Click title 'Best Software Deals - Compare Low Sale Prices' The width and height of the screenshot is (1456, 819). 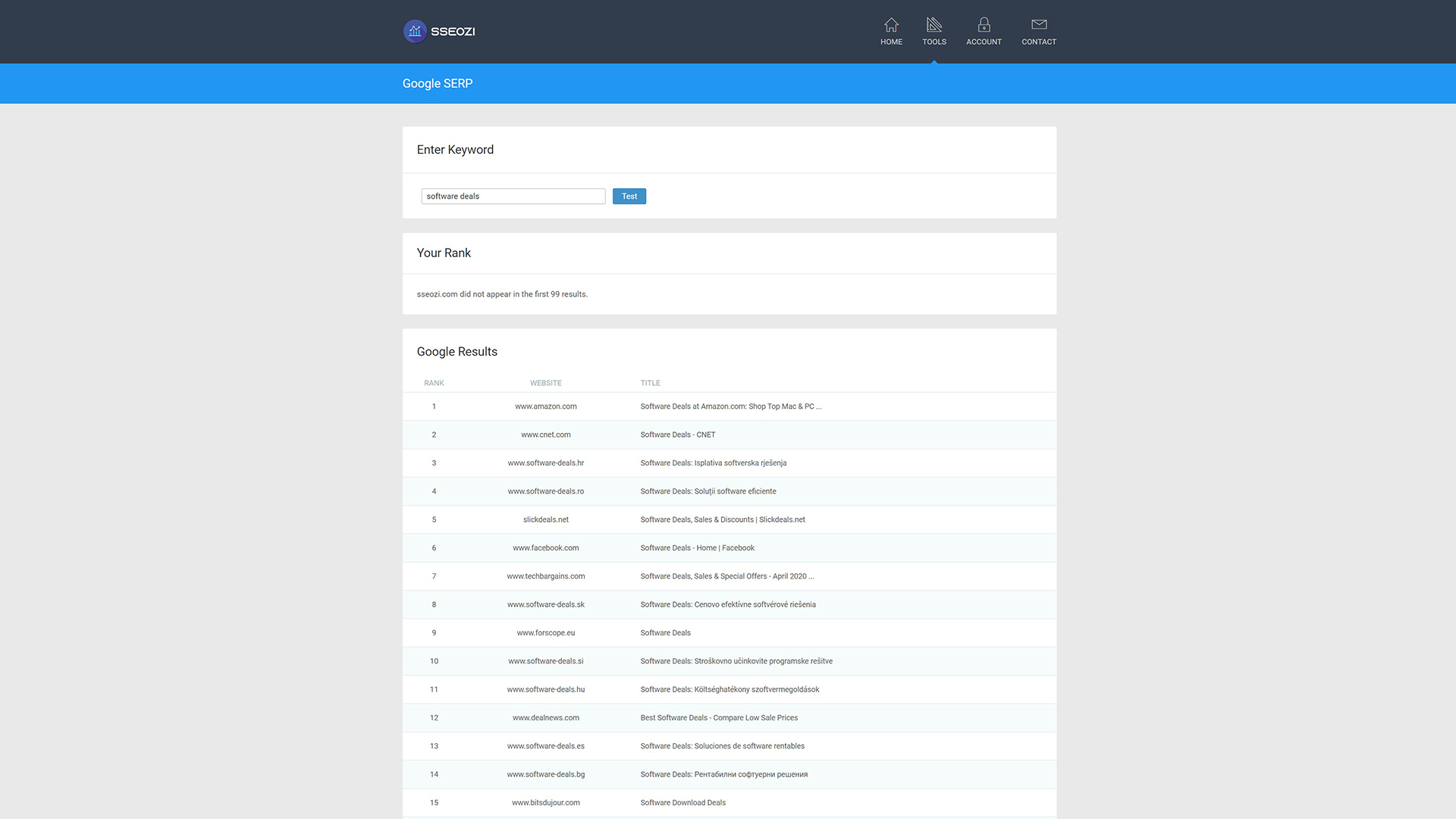719,717
